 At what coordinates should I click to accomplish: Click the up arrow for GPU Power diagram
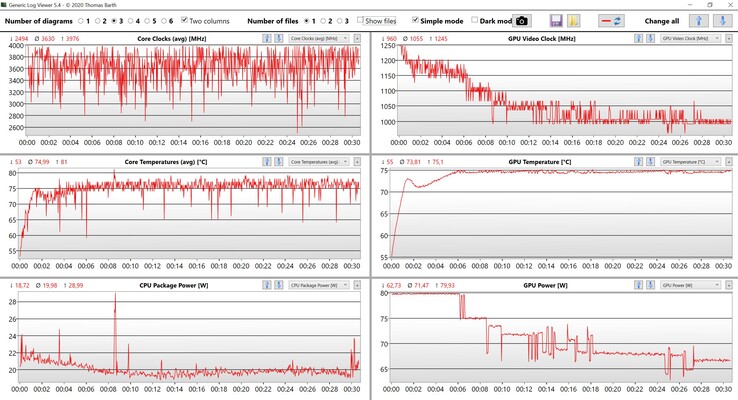click(638, 285)
